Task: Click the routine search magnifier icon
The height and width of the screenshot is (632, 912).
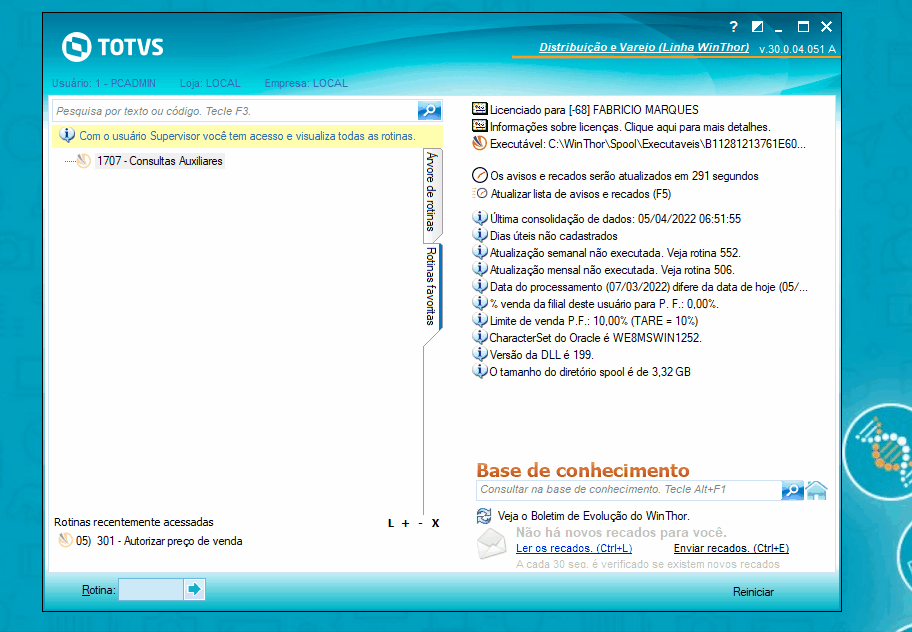Action: coord(429,110)
